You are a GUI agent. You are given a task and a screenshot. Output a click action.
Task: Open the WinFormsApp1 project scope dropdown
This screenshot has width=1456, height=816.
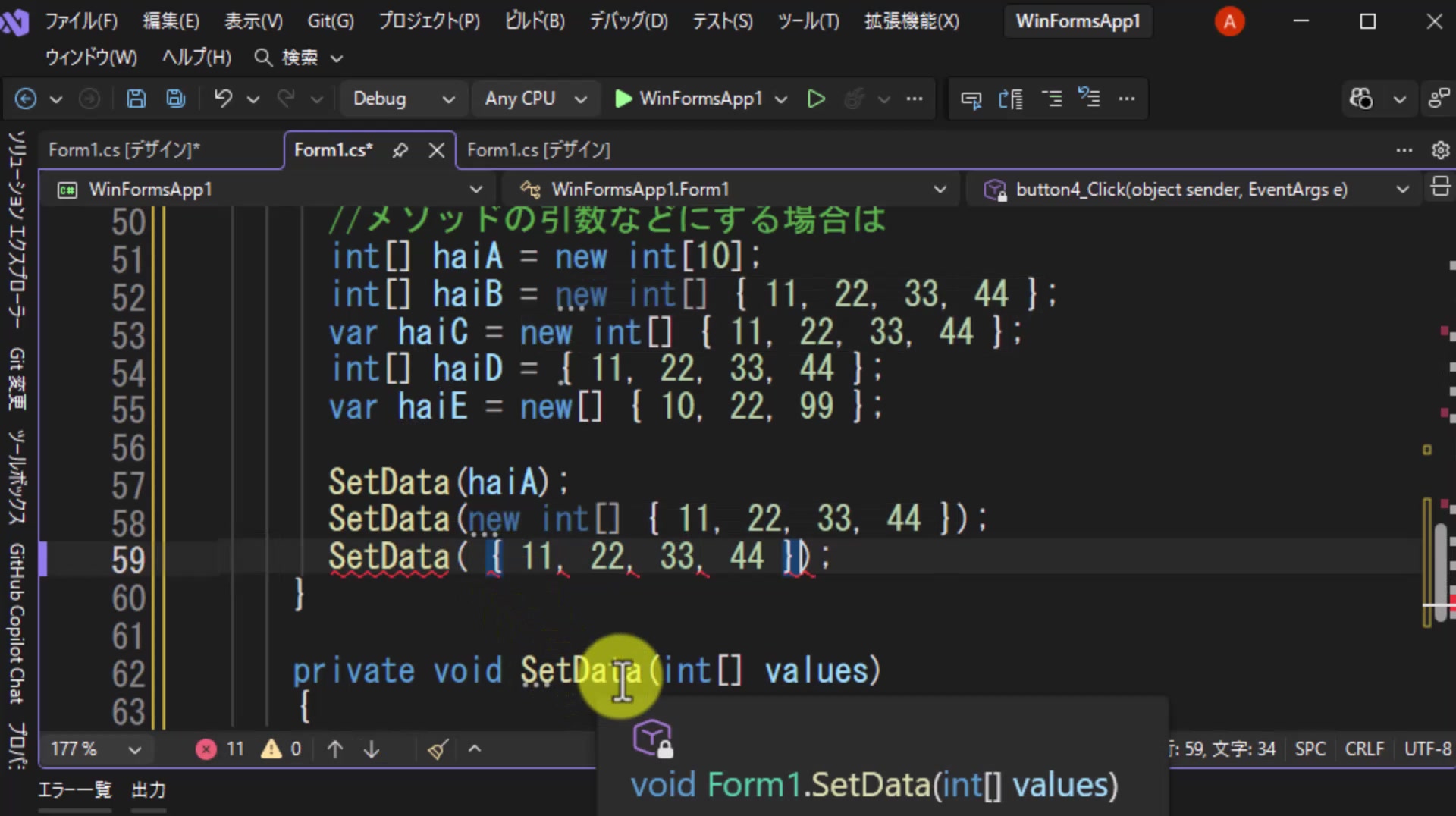coord(269,189)
